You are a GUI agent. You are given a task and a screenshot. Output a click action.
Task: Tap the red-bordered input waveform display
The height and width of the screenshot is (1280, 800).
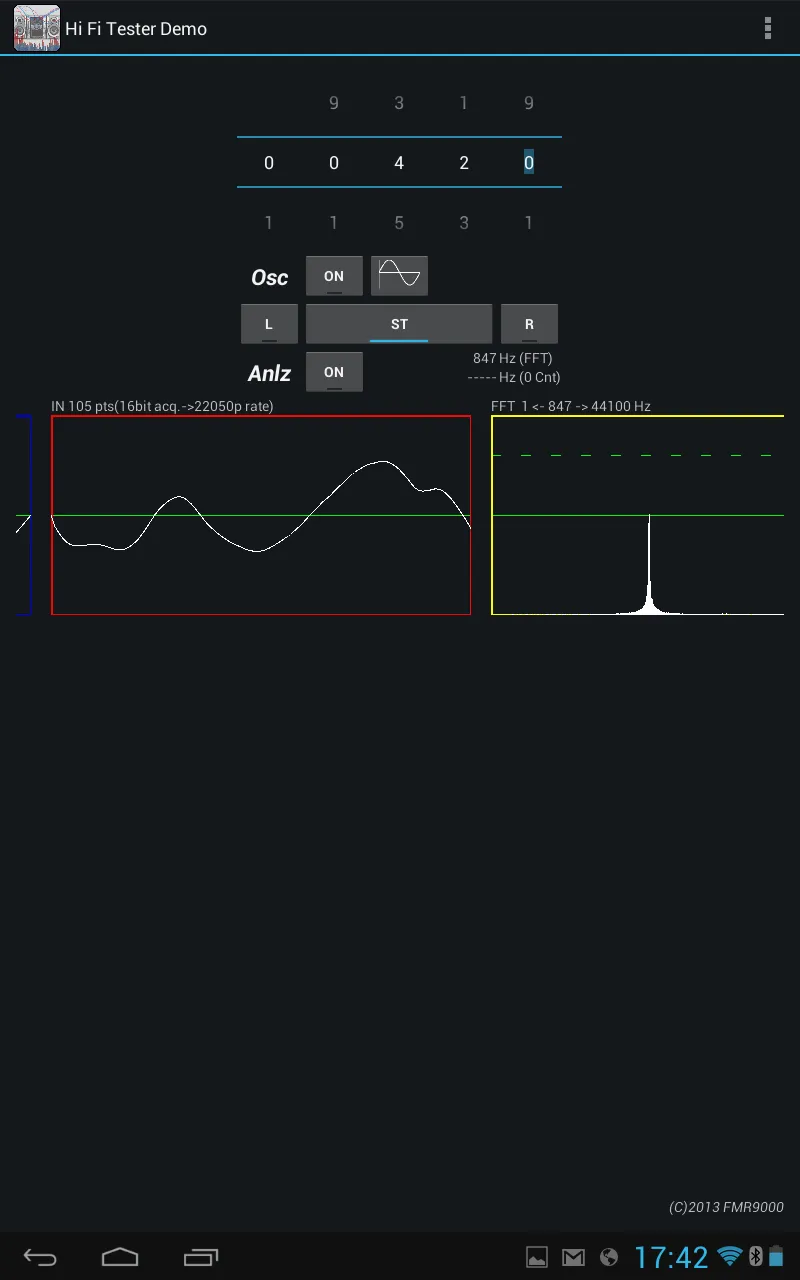coord(261,515)
